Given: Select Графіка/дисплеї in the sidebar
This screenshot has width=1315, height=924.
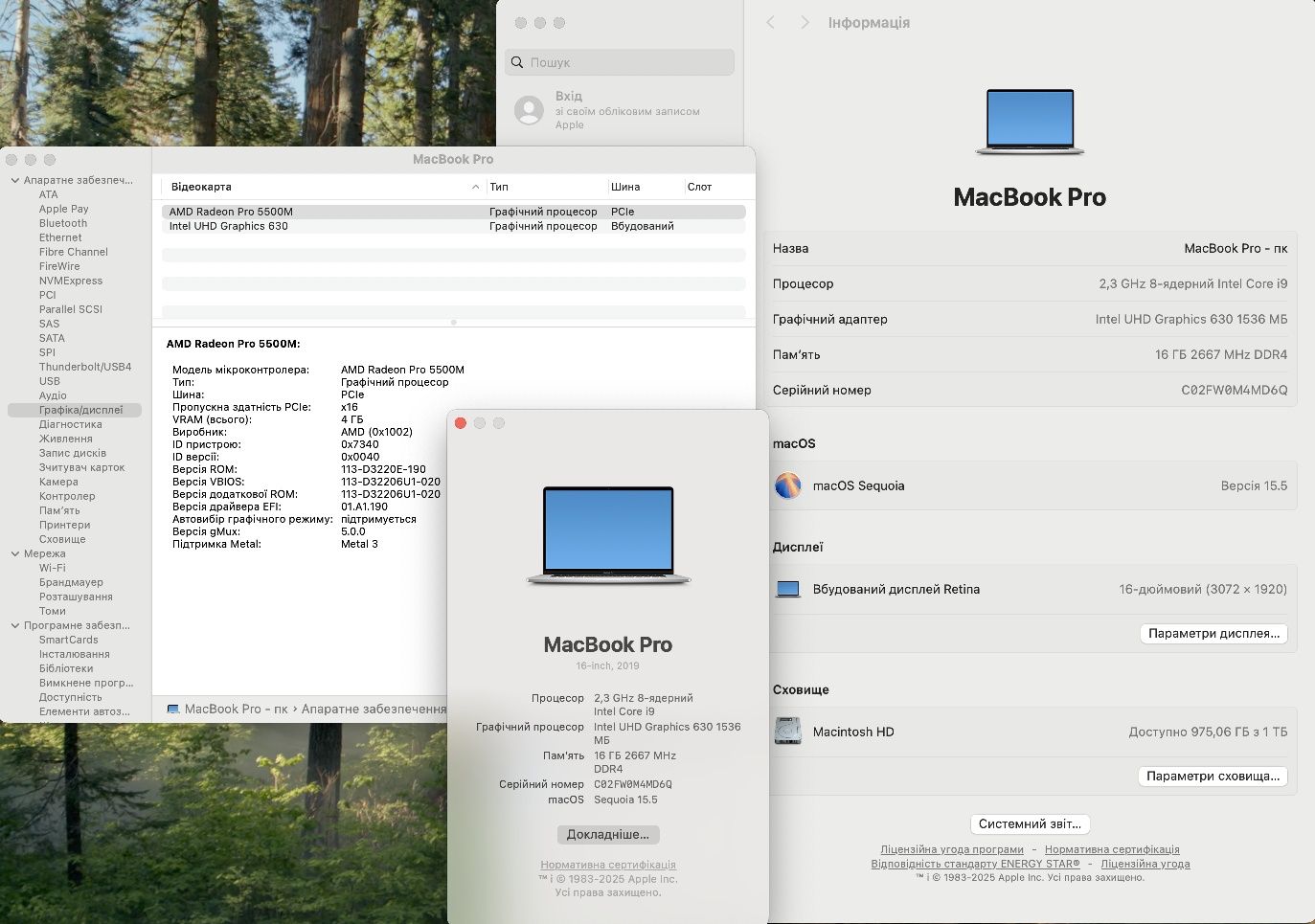Looking at the screenshot, I should tap(75, 410).
